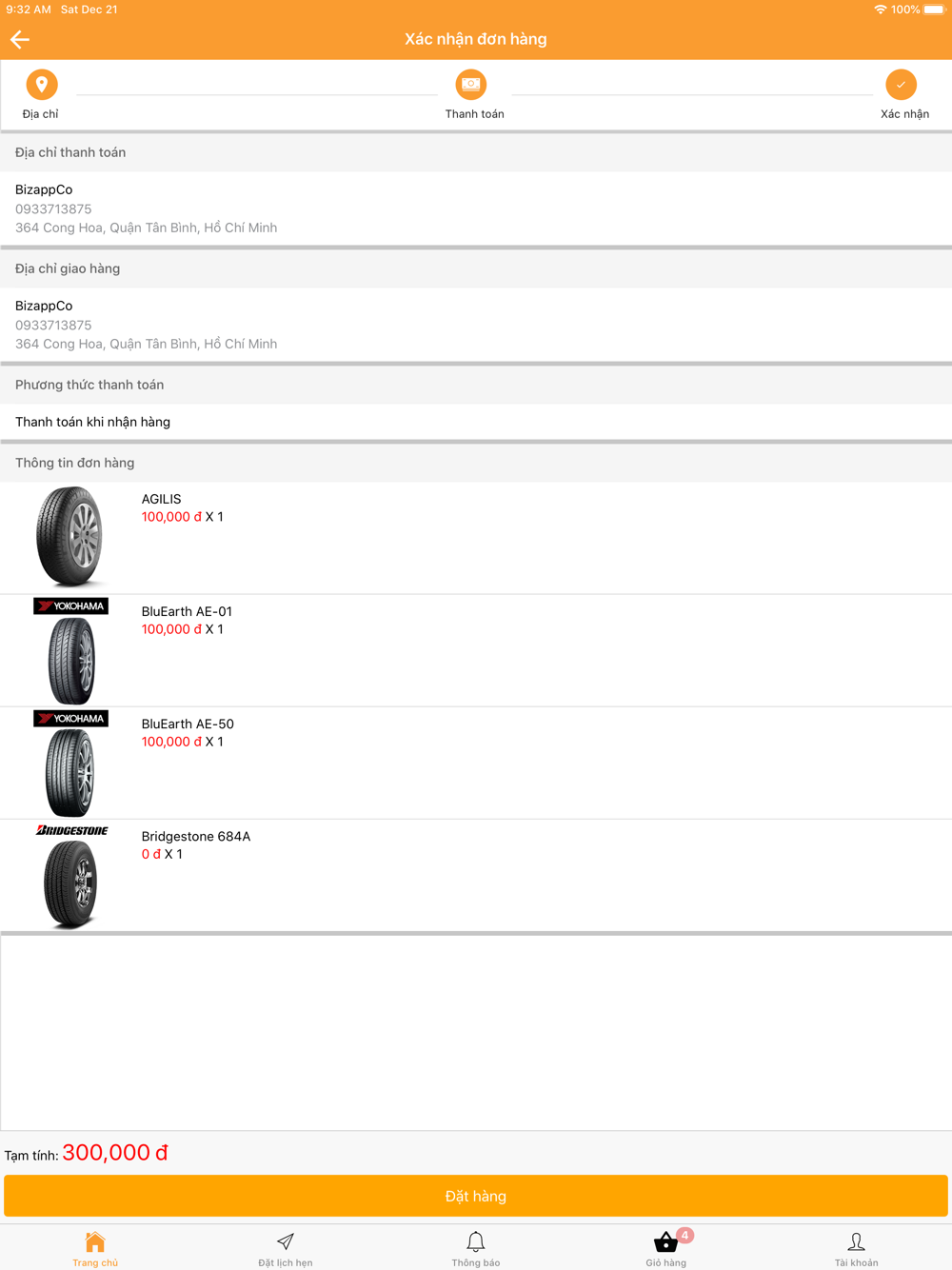Screen dimensions: 952x1270
Task: Tap the BizappCo billing address entry
Action: (x=476, y=208)
